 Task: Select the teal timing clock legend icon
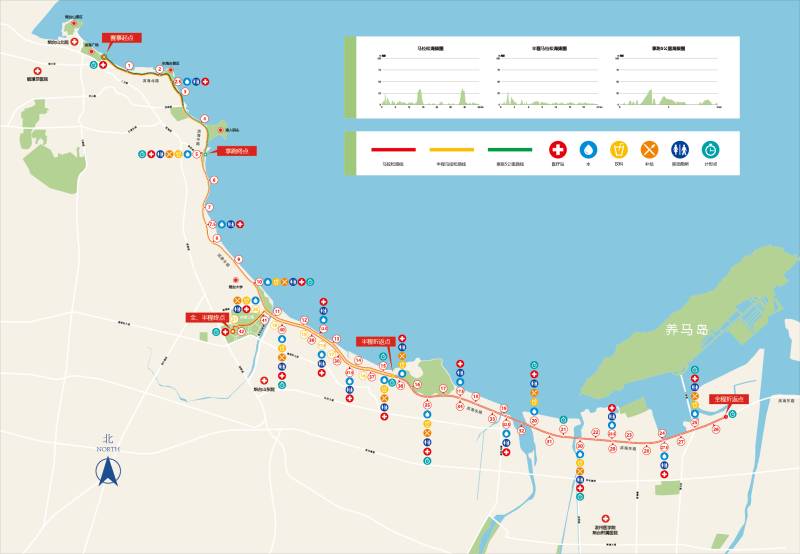point(710,149)
